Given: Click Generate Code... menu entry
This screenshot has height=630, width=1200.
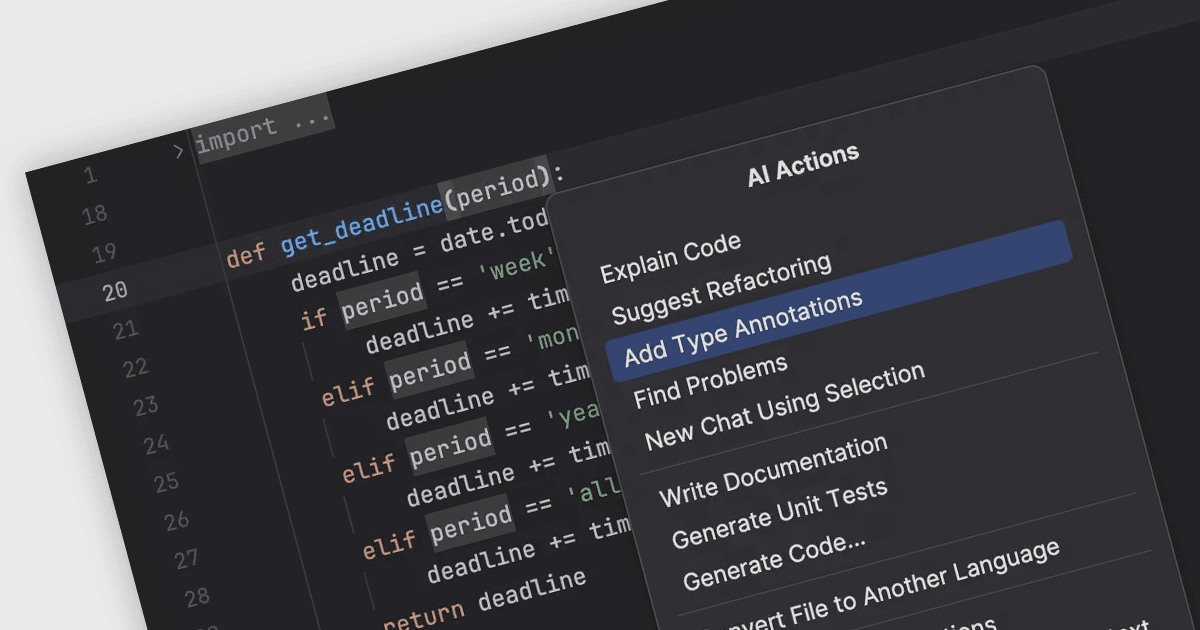Looking at the screenshot, I should click(775, 562).
